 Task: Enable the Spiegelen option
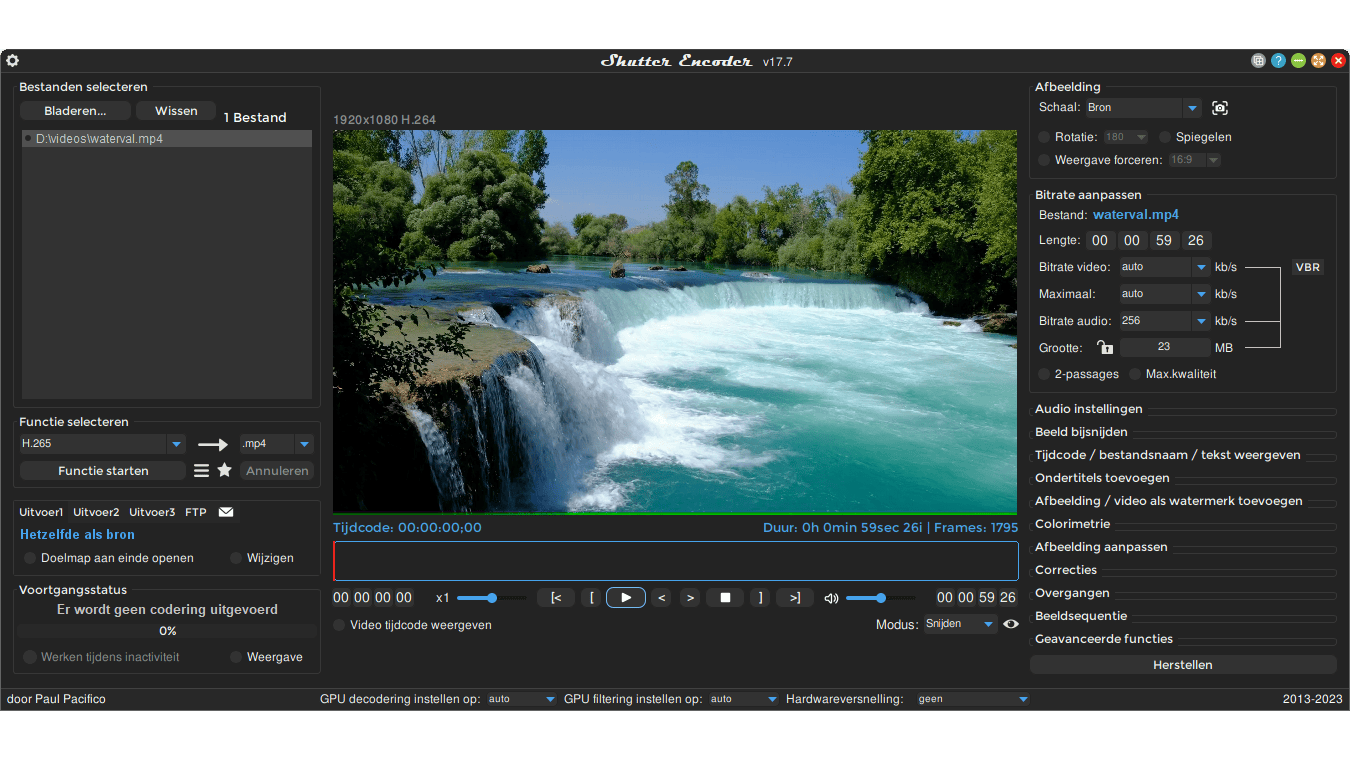point(1166,137)
